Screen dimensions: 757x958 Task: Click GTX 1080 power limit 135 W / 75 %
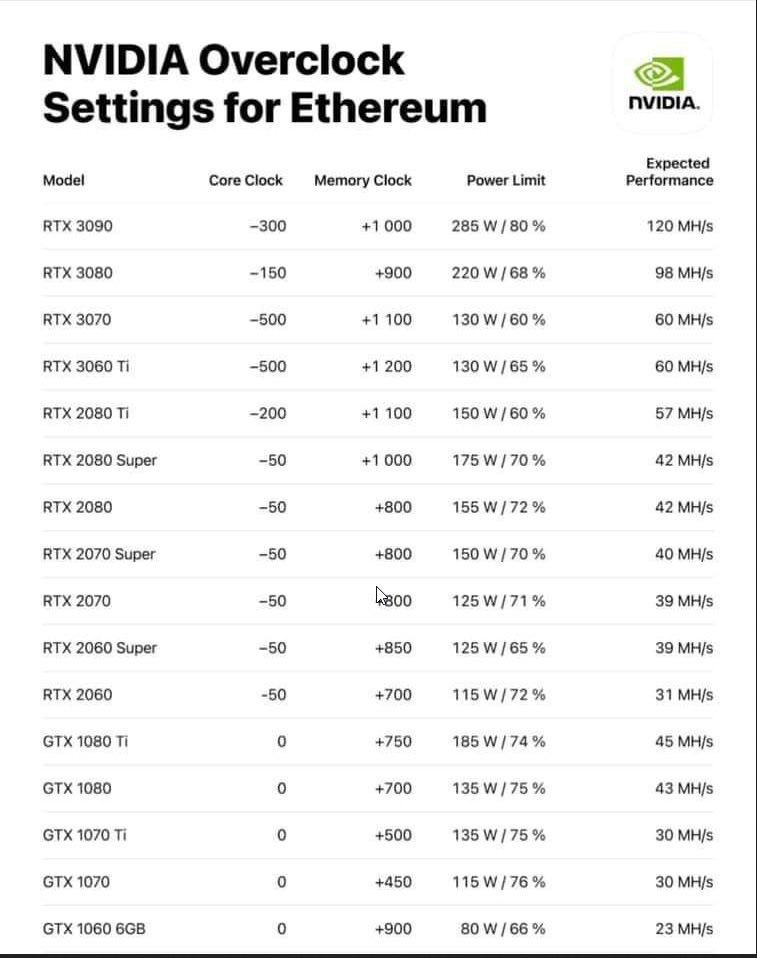point(499,788)
